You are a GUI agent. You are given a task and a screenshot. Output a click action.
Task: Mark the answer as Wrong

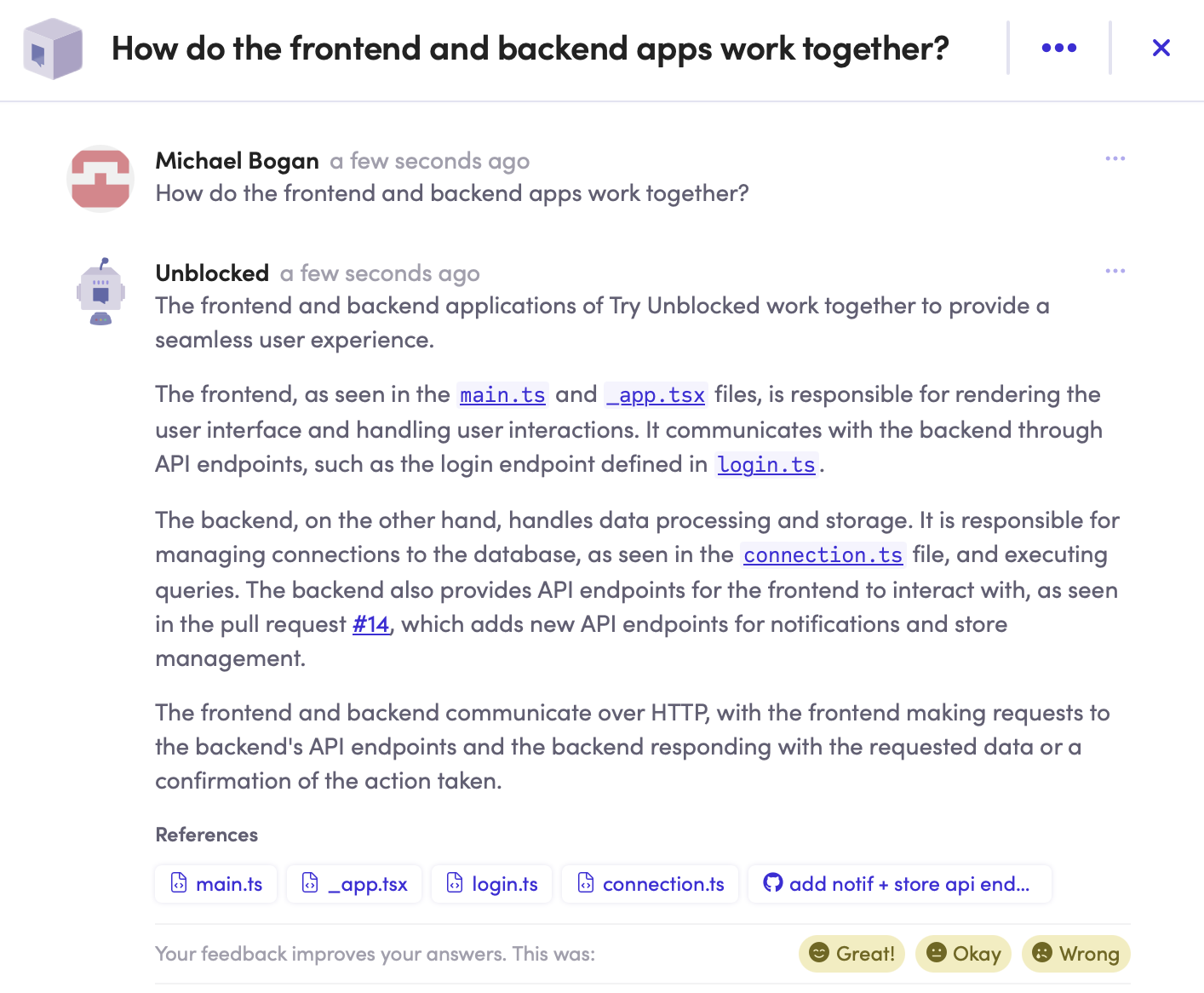(1075, 953)
